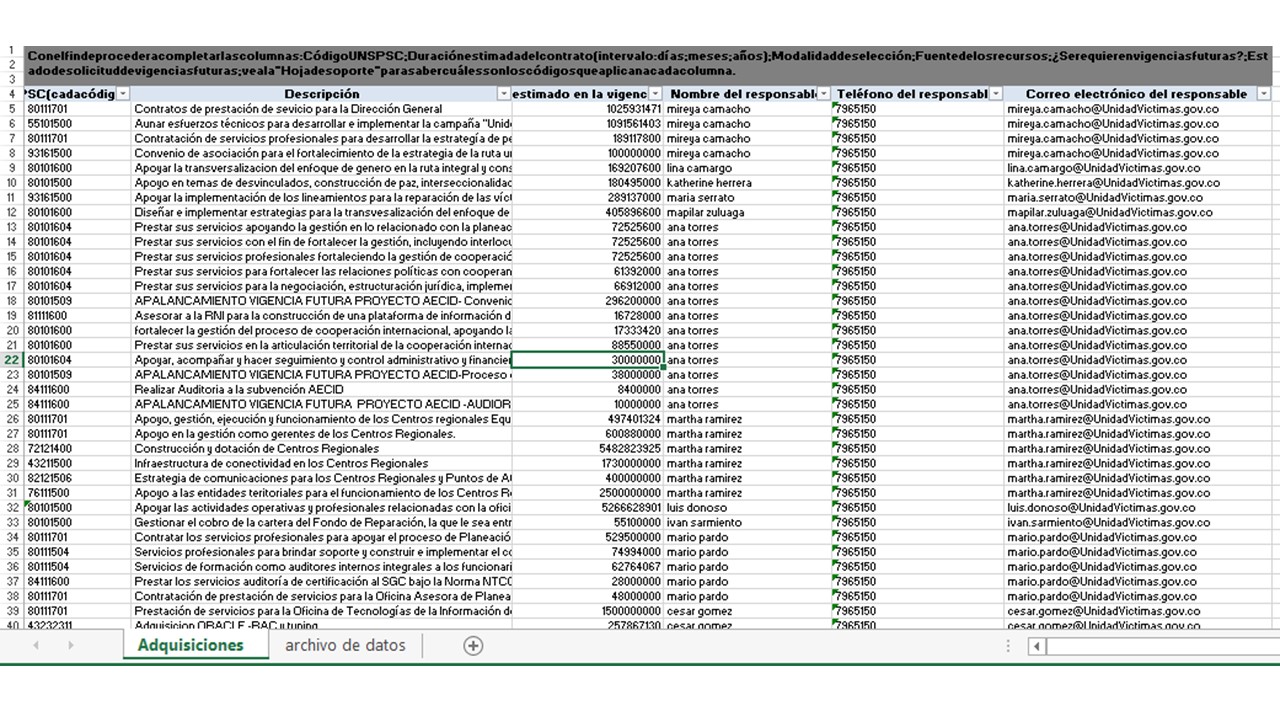Add a new sheet with plus icon
Screen dimensions: 1280x720
[473, 646]
